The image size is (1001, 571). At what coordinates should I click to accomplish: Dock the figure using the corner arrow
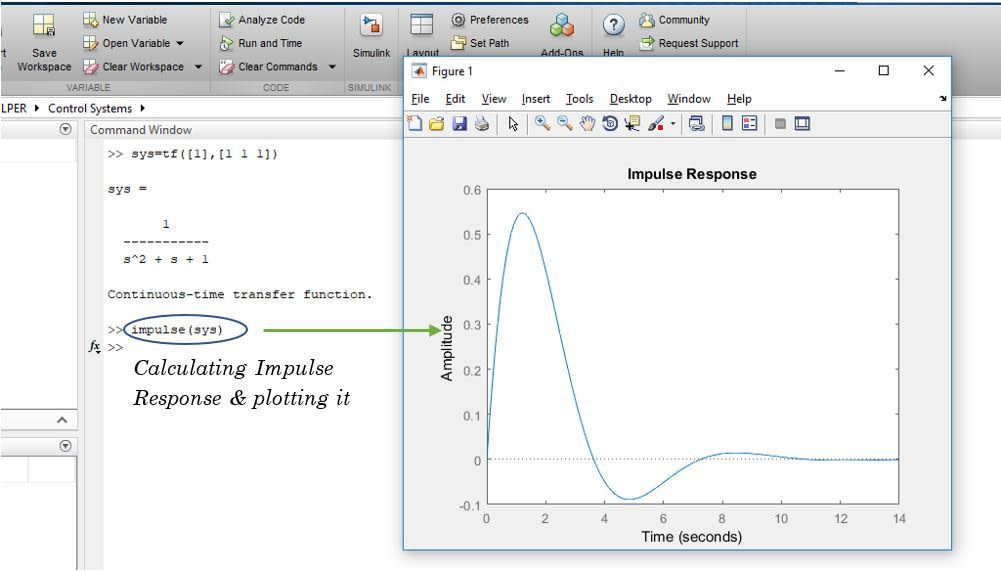(x=943, y=98)
